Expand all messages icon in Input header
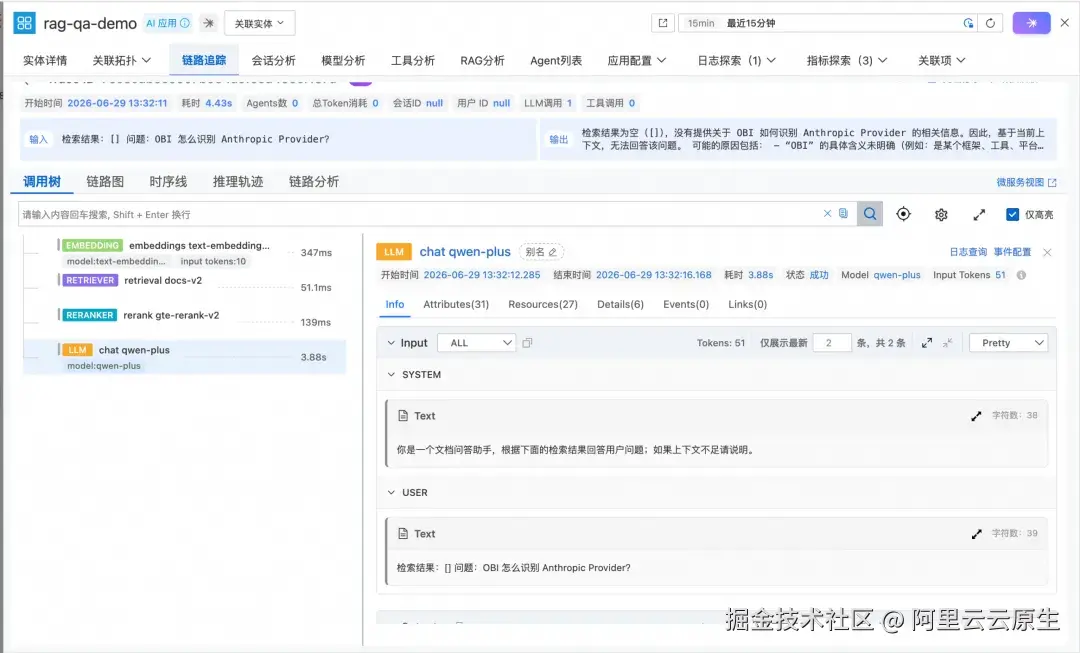The height and width of the screenshot is (653, 1080). pos(927,343)
